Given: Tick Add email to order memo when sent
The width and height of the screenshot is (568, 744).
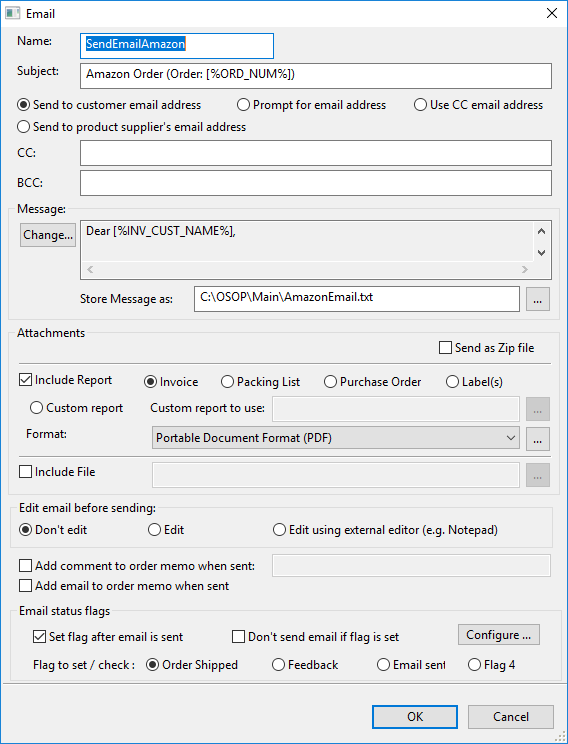Looking at the screenshot, I should [25, 586].
